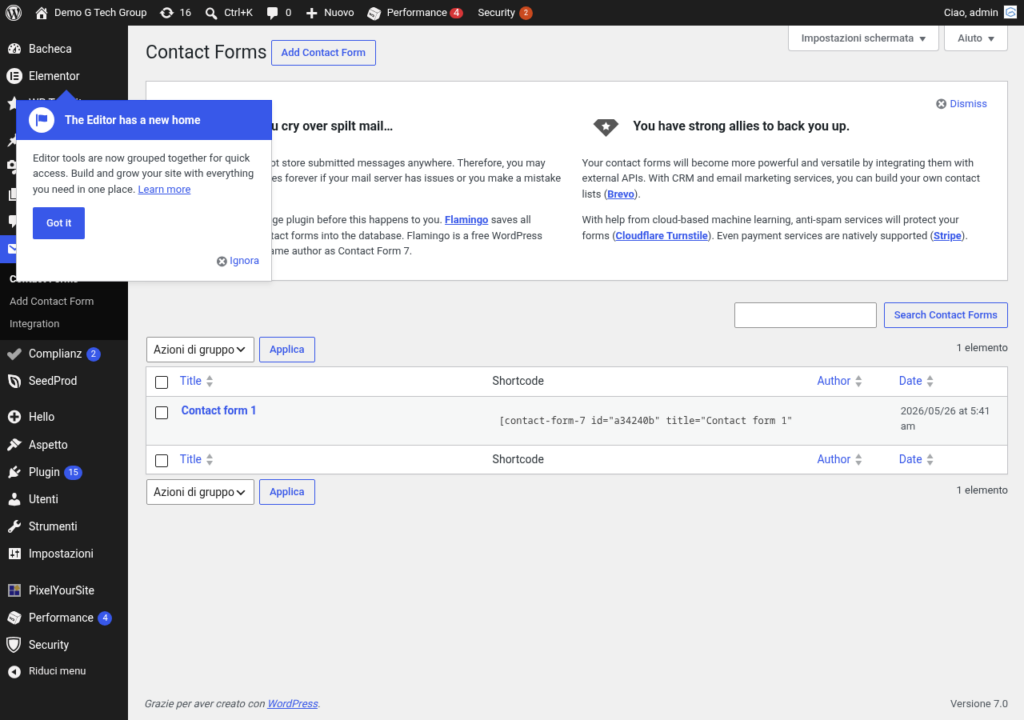
Task: Open the Brevo link
Action: point(620,194)
